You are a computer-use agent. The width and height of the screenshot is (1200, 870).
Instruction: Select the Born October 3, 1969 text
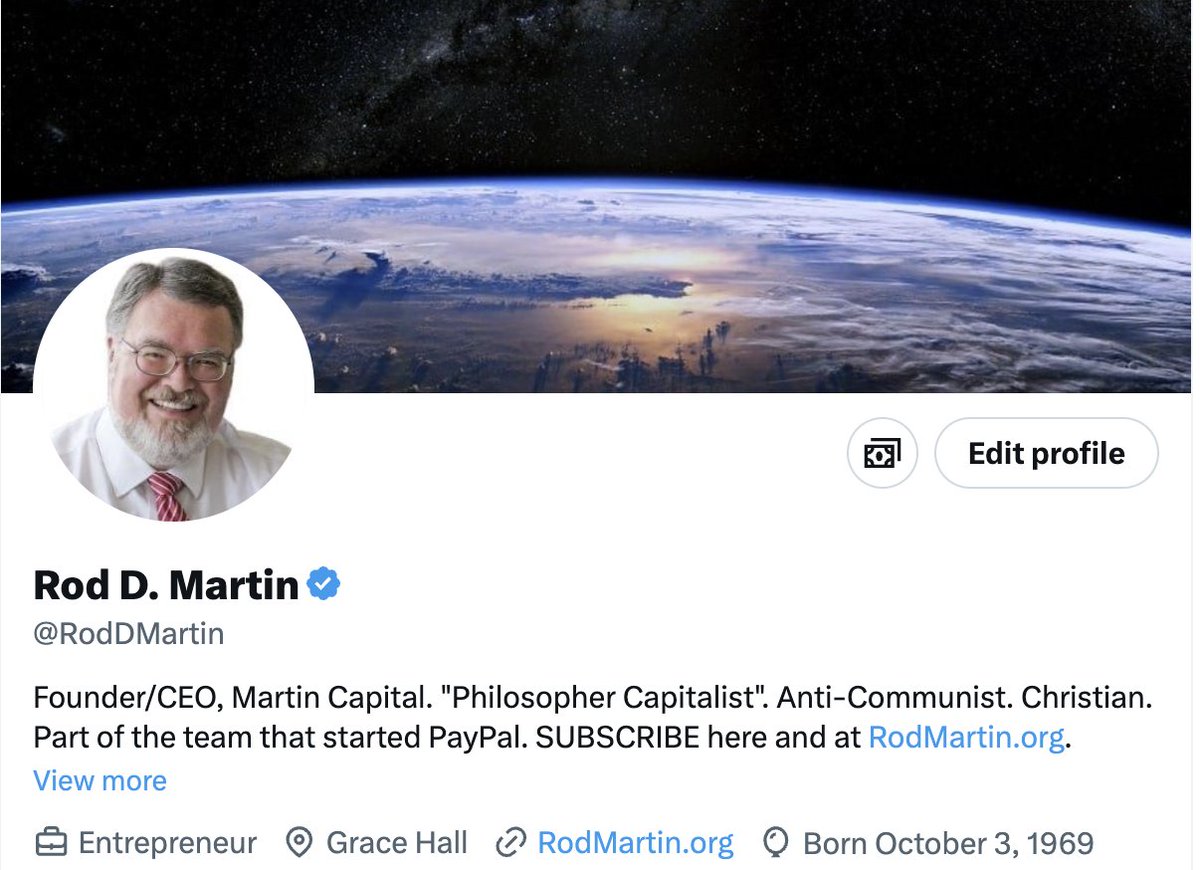(x=948, y=843)
